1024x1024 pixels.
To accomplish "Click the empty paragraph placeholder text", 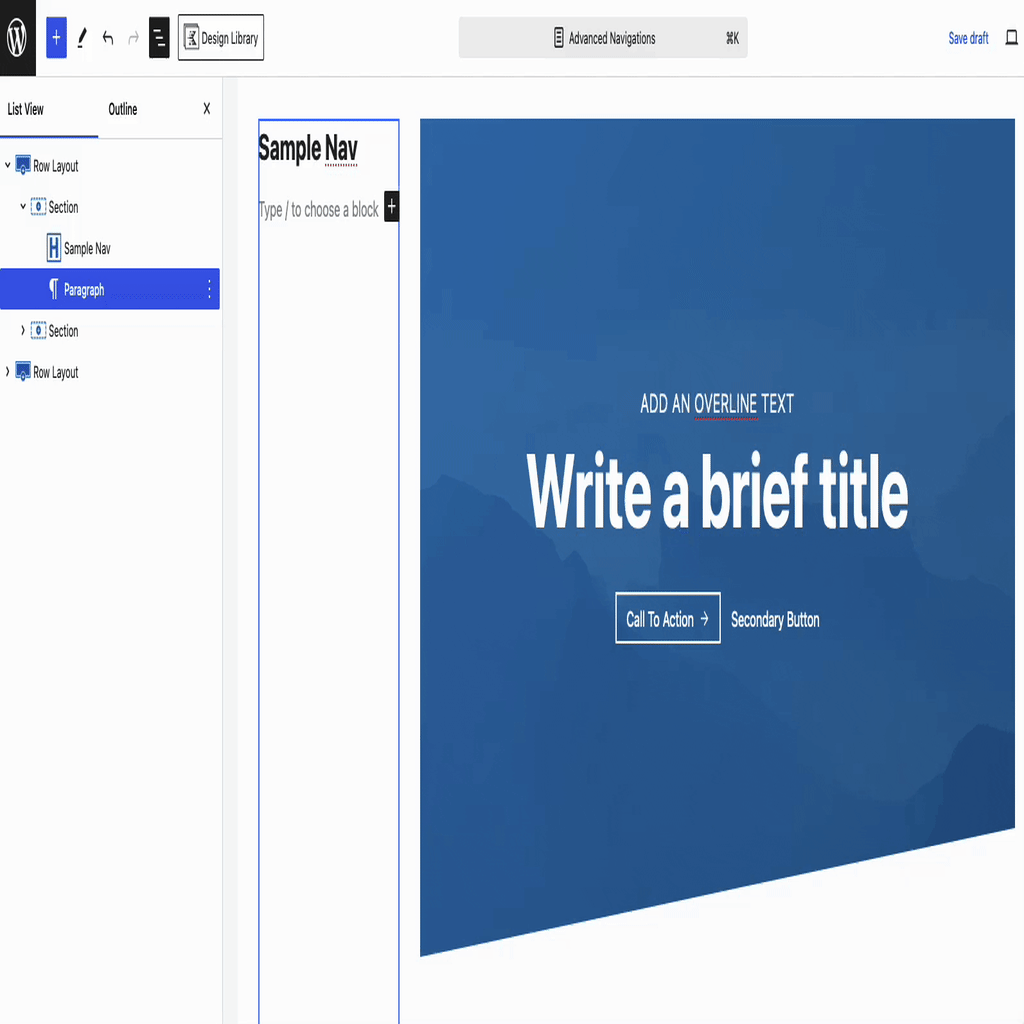I will click(319, 210).
